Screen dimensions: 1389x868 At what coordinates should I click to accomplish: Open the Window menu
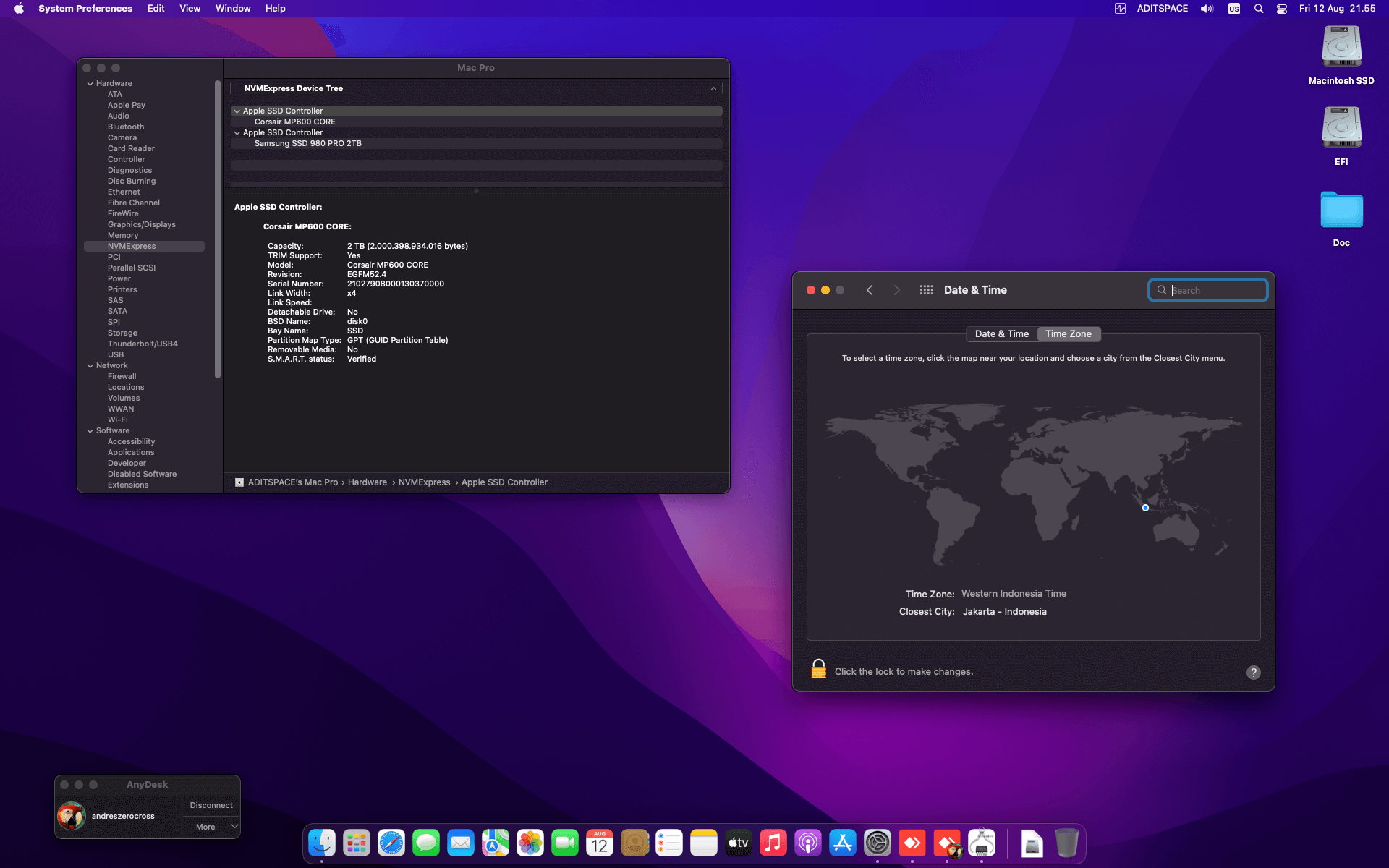coord(232,9)
